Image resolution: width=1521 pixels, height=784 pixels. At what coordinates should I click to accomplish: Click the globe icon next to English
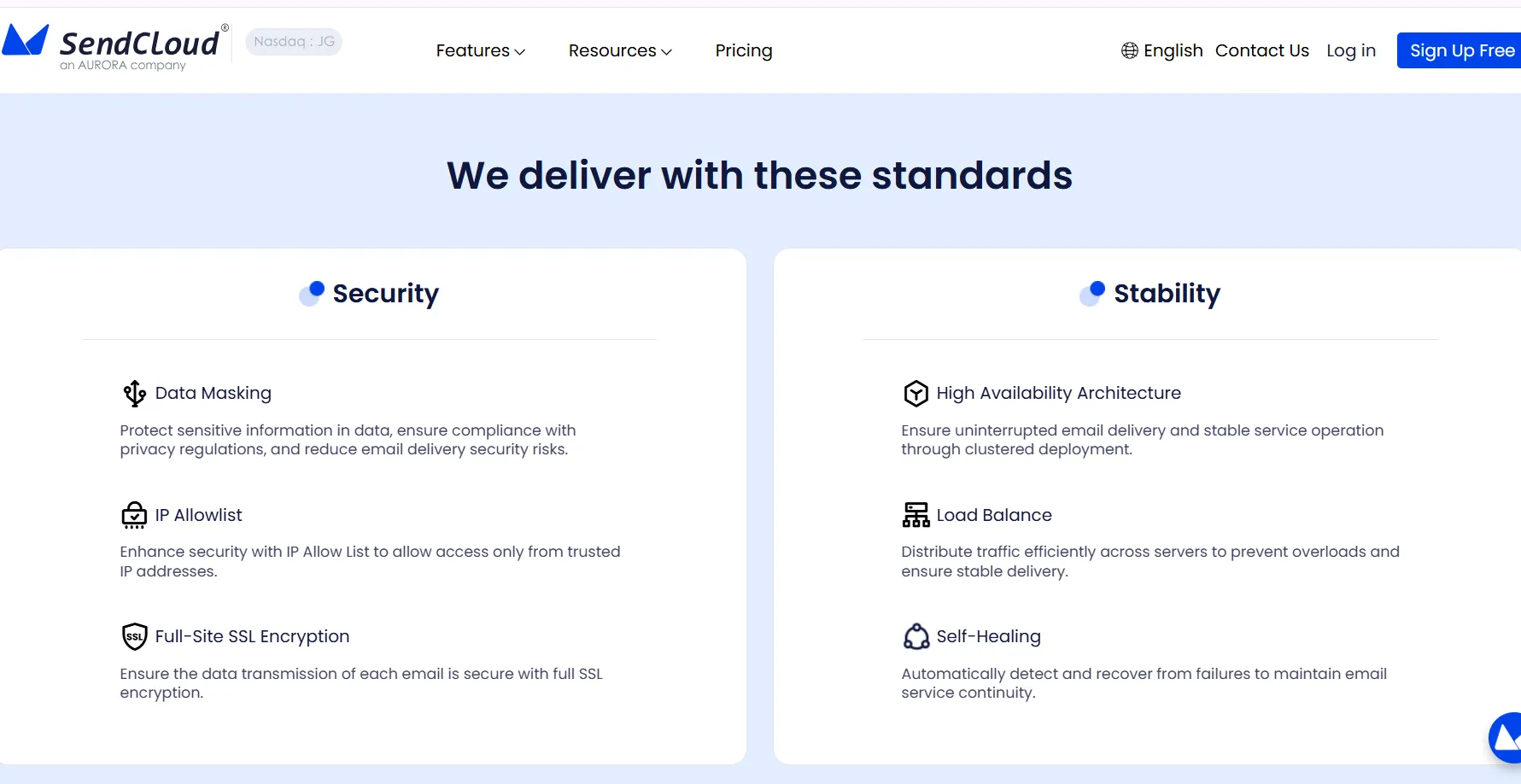(1129, 50)
